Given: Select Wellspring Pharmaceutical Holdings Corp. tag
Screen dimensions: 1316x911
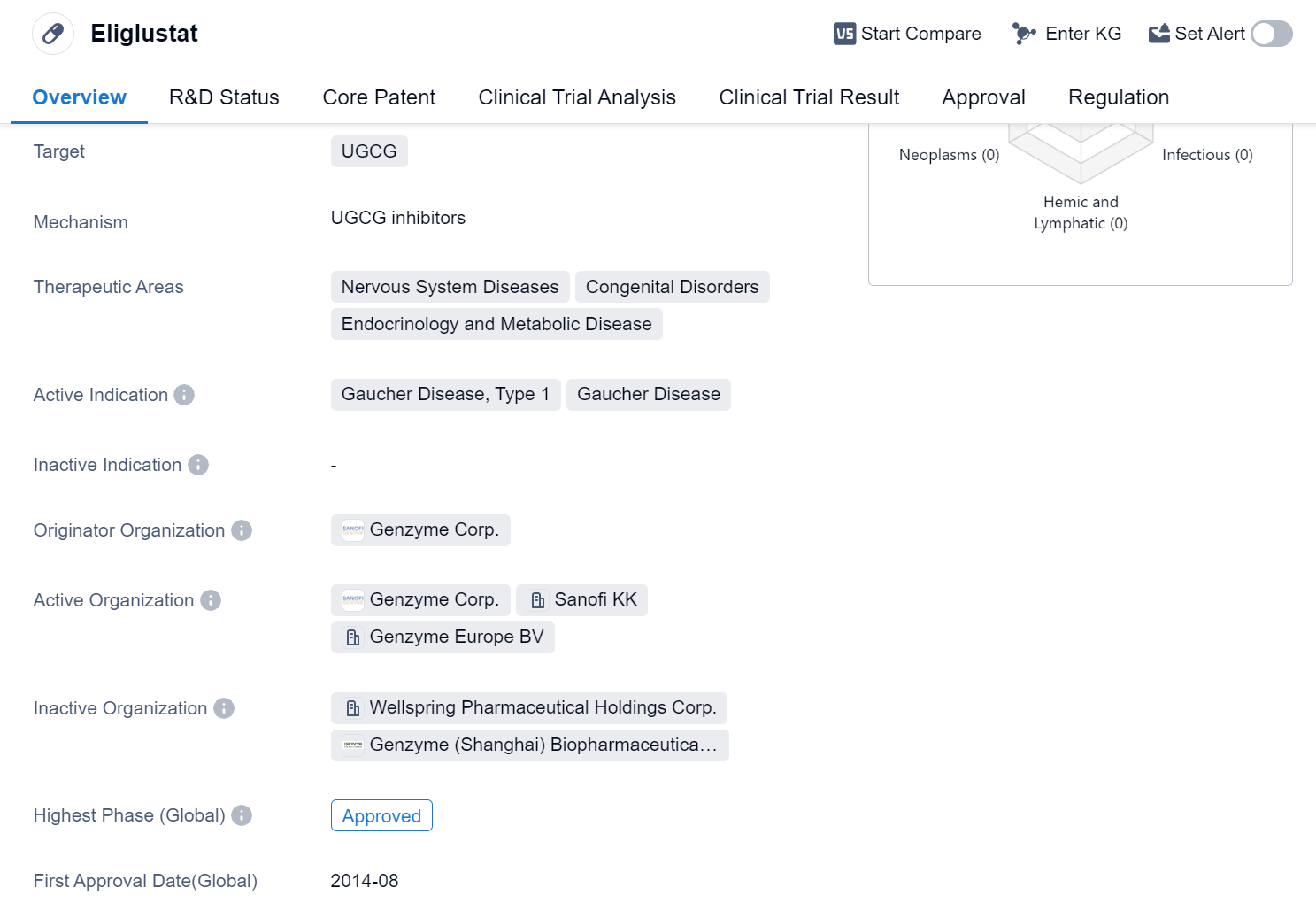Looking at the screenshot, I should (x=529, y=707).
